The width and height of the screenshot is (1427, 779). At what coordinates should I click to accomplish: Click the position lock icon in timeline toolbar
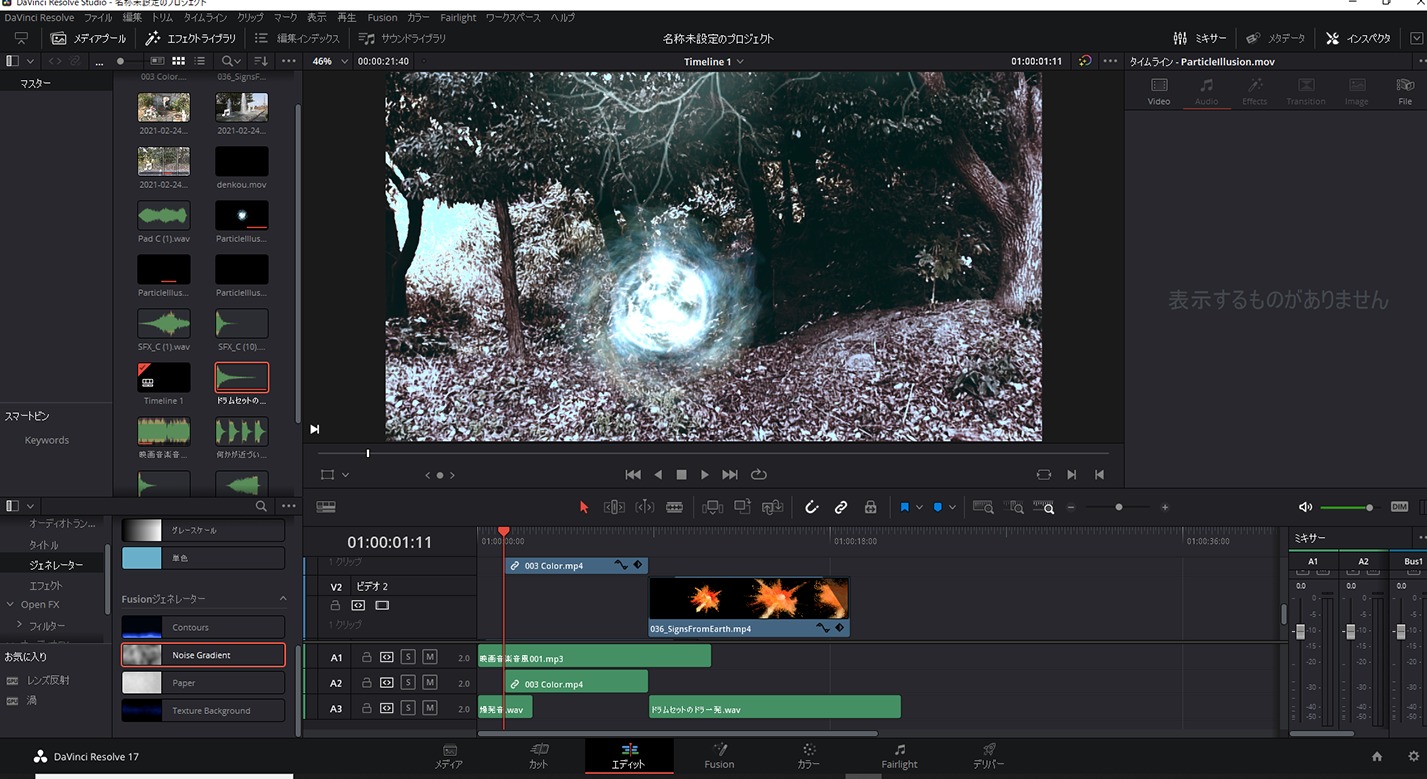pos(871,507)
